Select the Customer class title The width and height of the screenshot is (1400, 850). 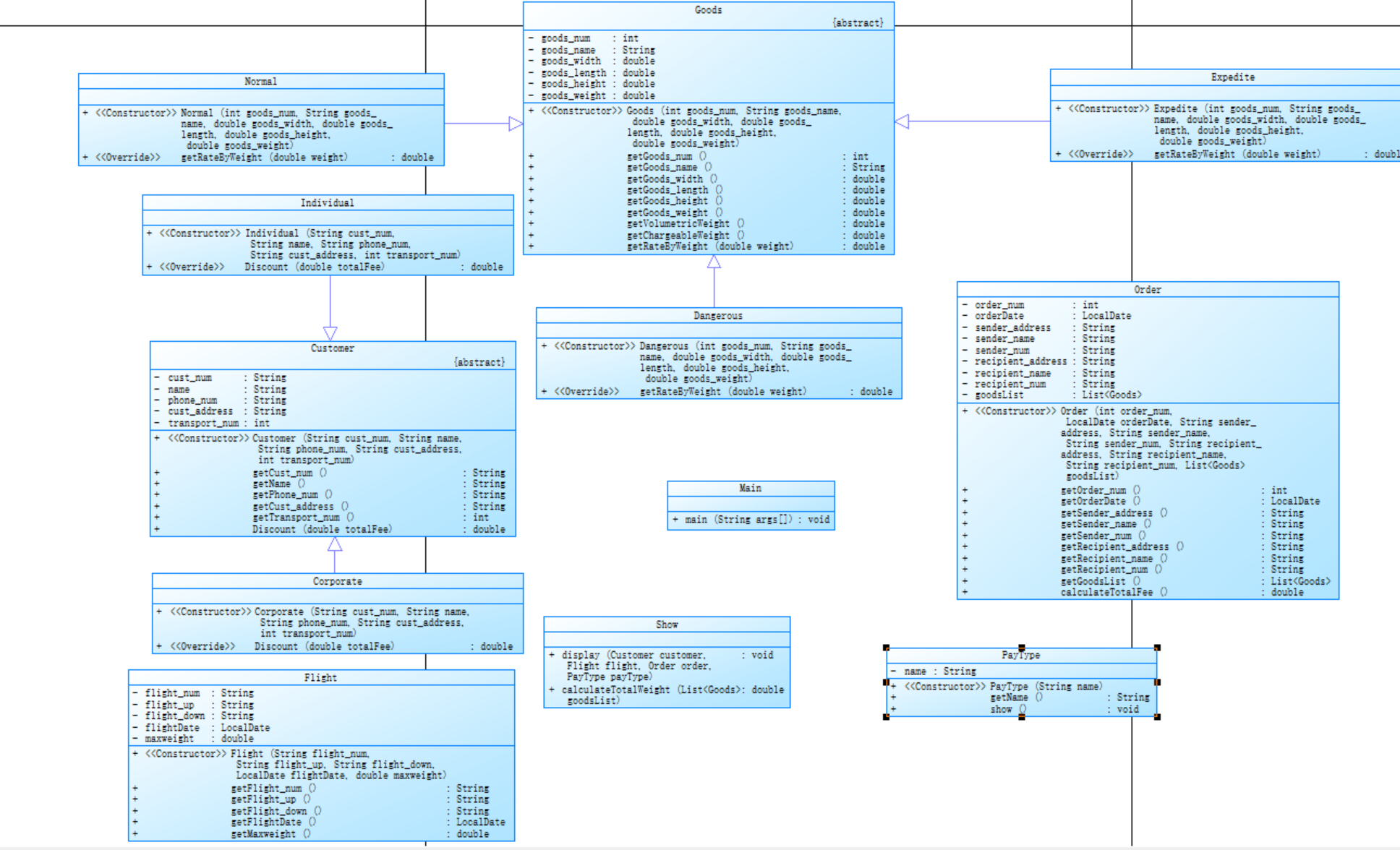(332, 348)
